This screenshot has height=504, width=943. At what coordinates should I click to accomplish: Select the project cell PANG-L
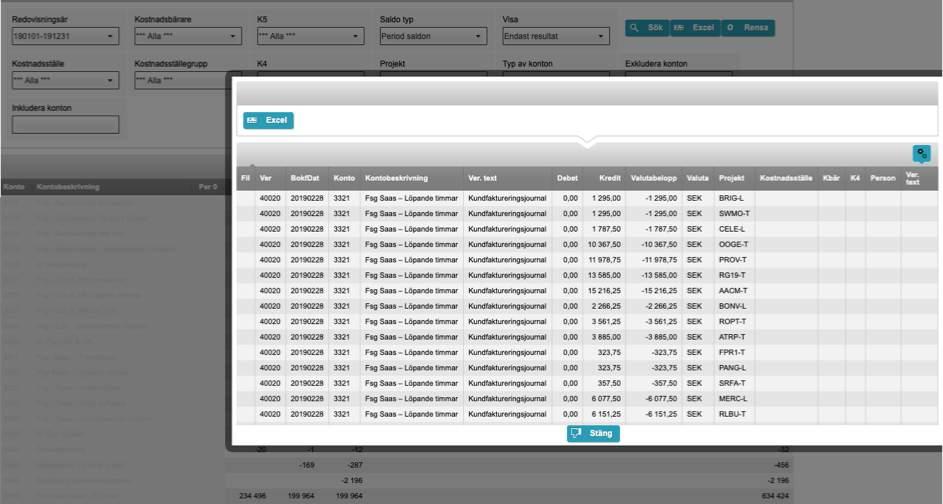click(x=732, y=368)
